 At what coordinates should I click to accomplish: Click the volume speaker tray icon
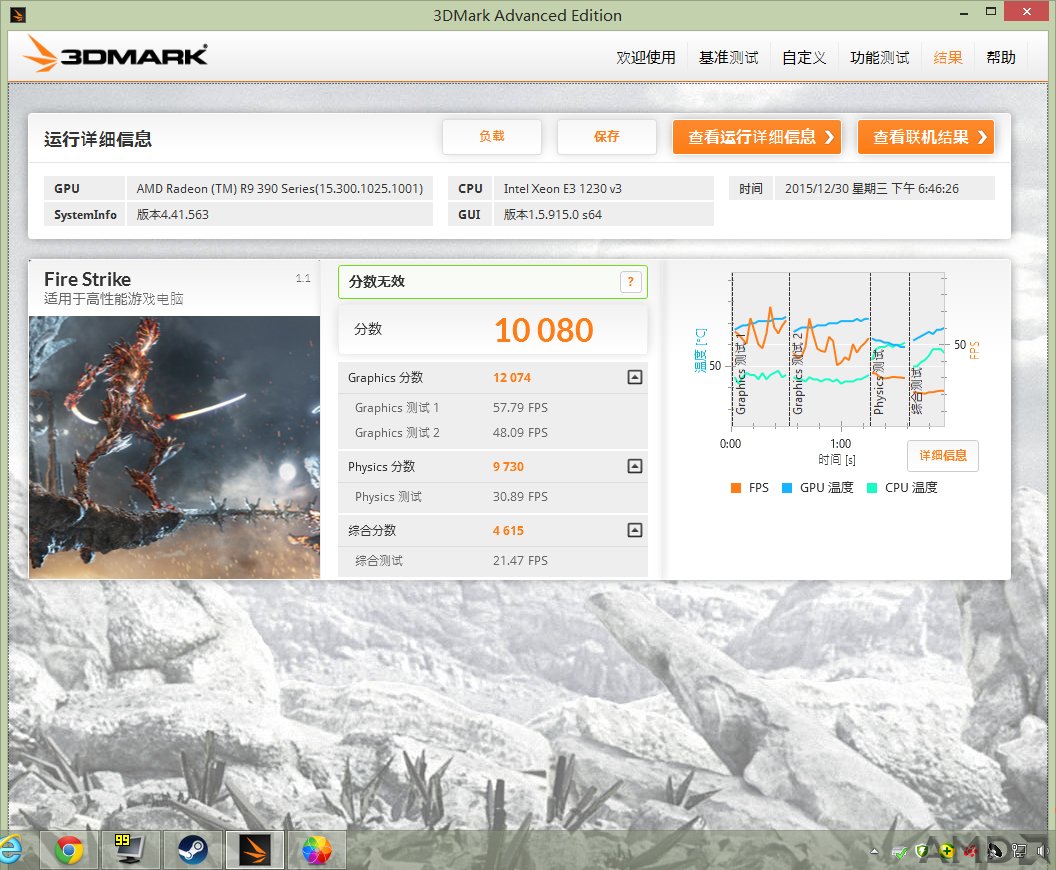click(1043, 852)
